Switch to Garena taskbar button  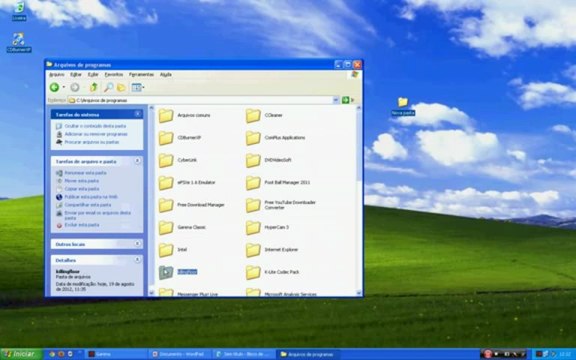pyautogui.click(x=116, y=354)
